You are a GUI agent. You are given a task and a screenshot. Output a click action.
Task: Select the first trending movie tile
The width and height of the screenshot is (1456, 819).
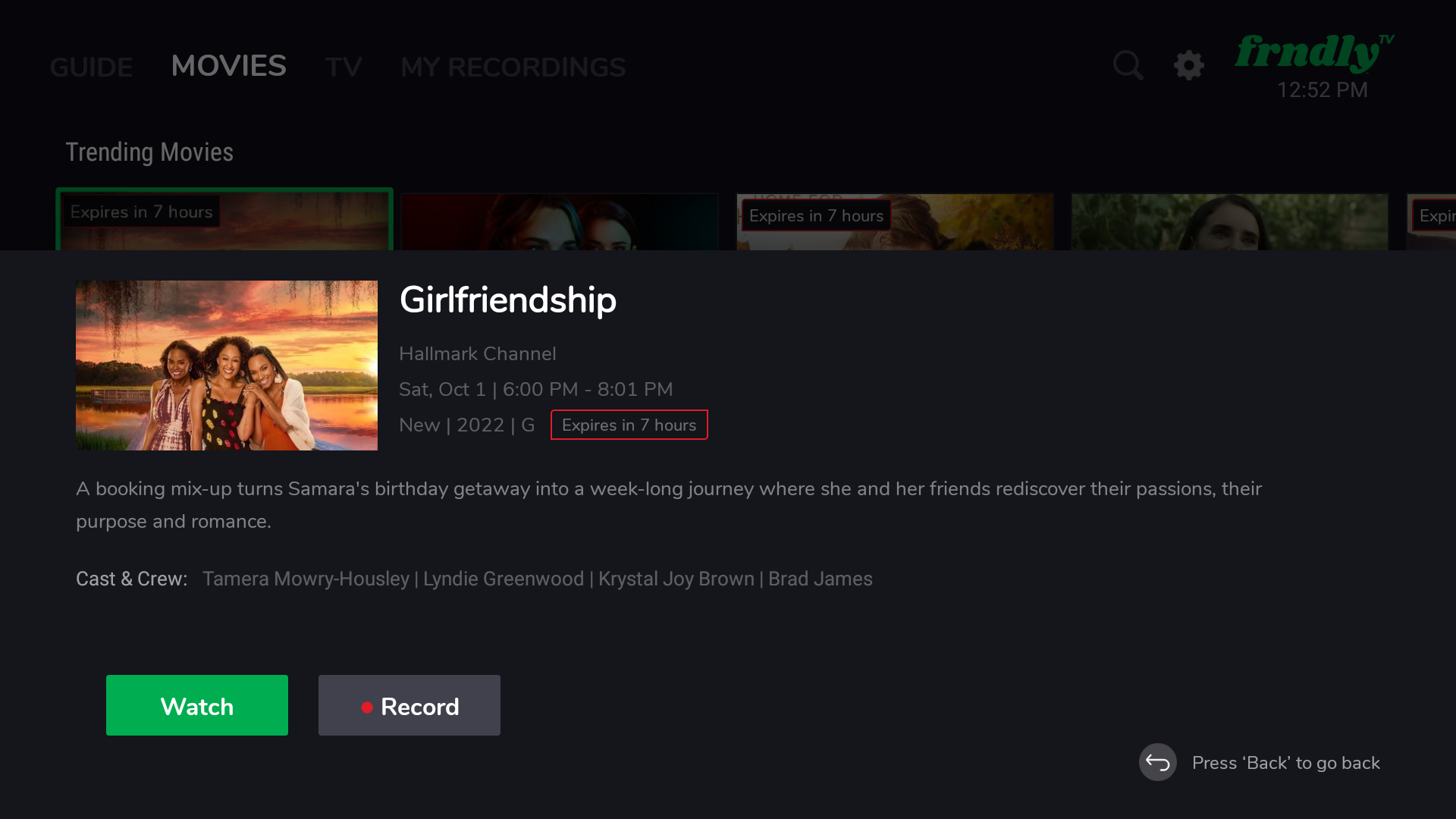click(224, 220)
